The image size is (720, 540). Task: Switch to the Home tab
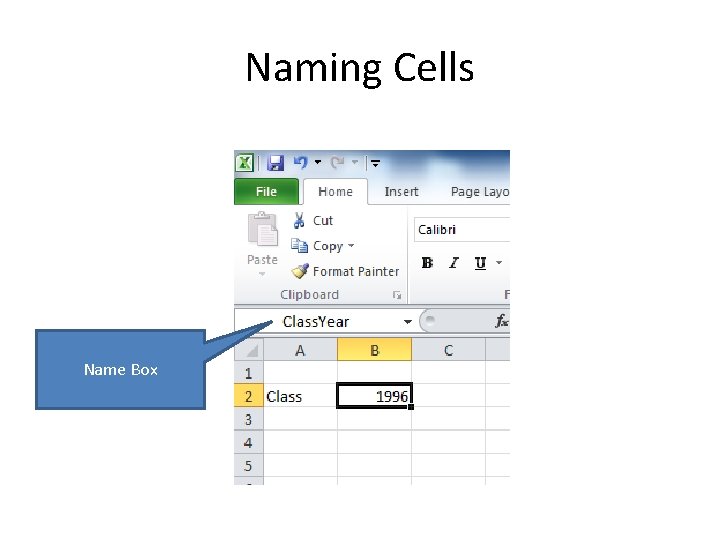[336, 191]
